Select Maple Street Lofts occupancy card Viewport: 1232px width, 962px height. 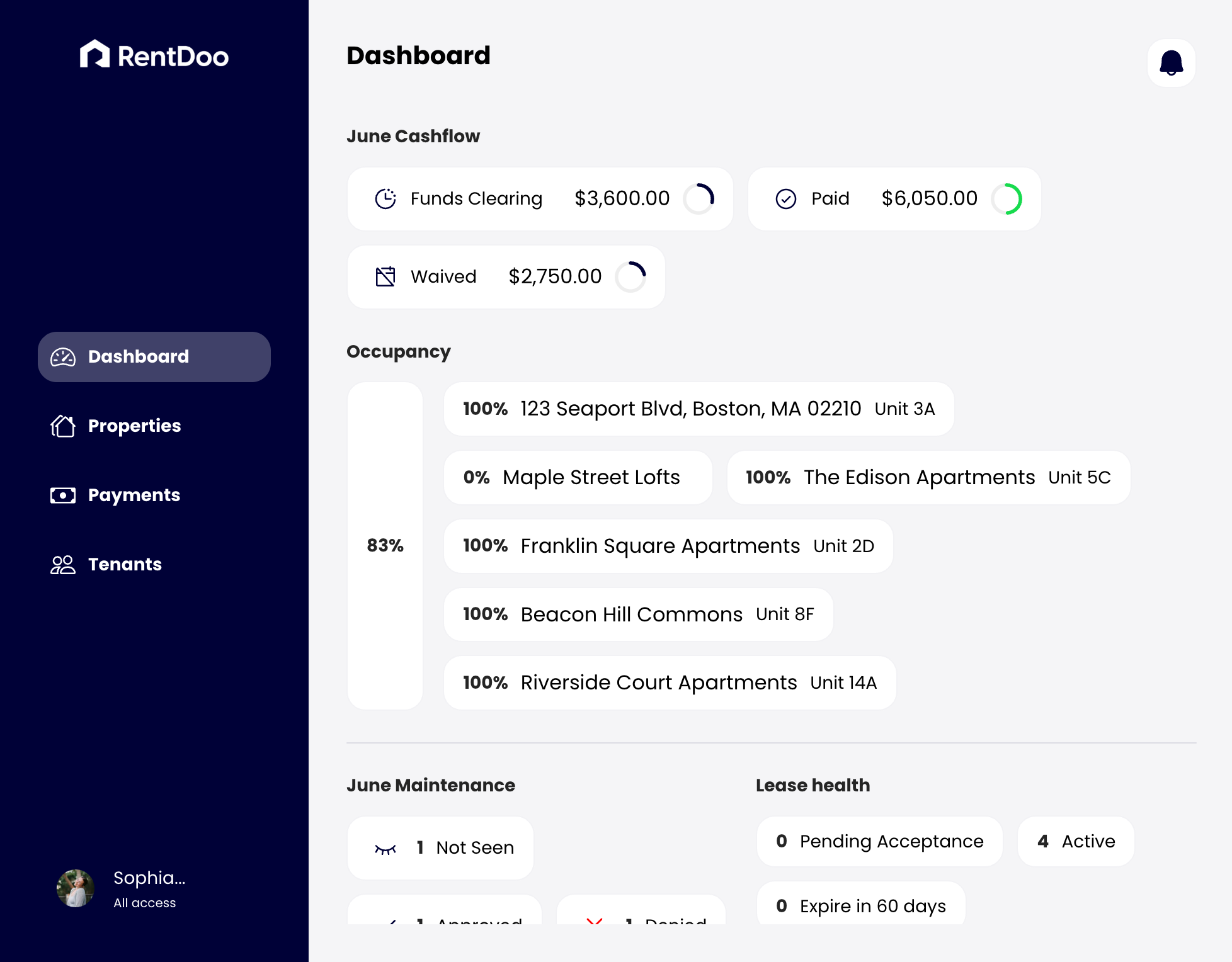(x=578, y=478)
